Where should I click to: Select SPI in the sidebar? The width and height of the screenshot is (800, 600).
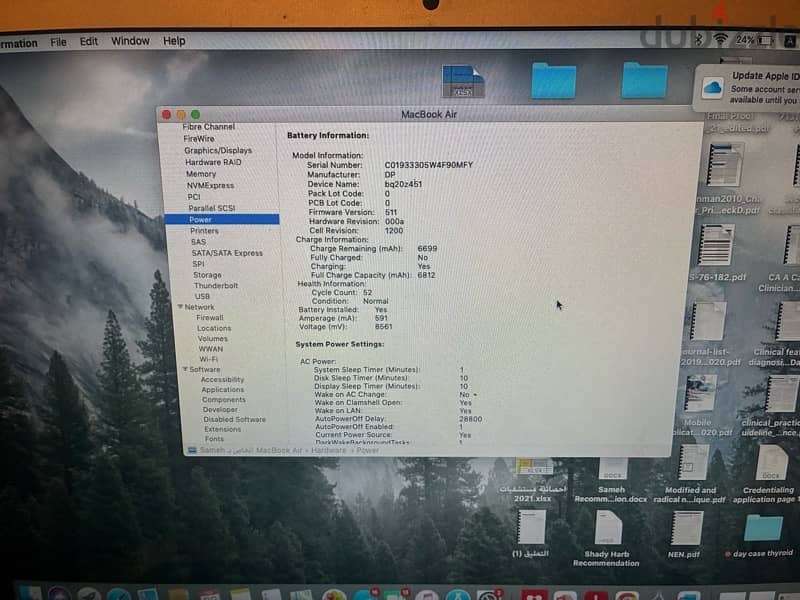198,264
